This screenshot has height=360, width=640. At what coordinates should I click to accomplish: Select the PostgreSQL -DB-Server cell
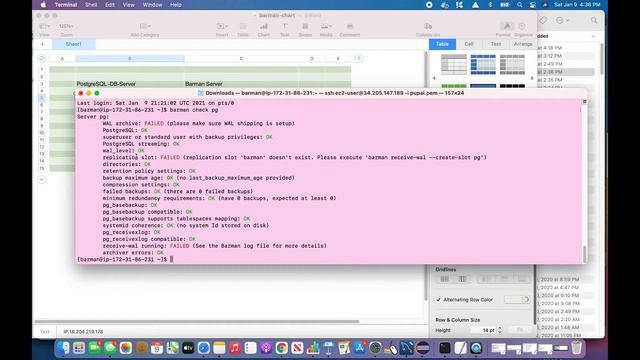[x=130, y=84]
